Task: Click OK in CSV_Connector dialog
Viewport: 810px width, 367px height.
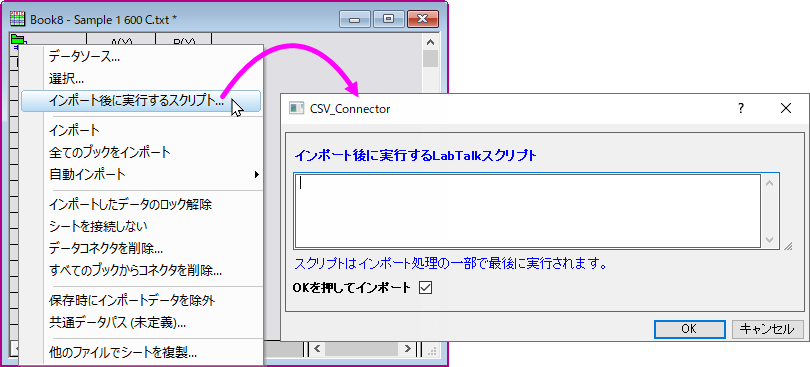Action: tap(689, 329)
